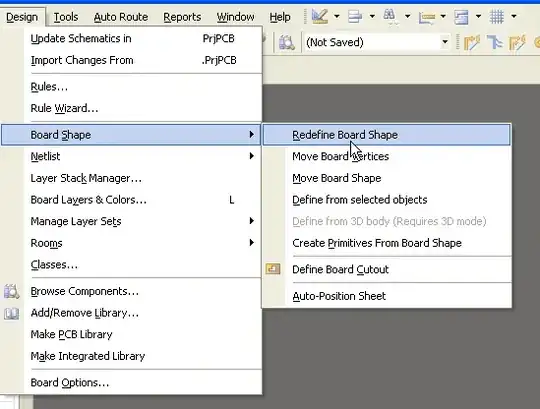This screenshot has width=540, height=409.
Task: Click the browse components icon beside (Not Saved)
Action: tap(287, 42)
